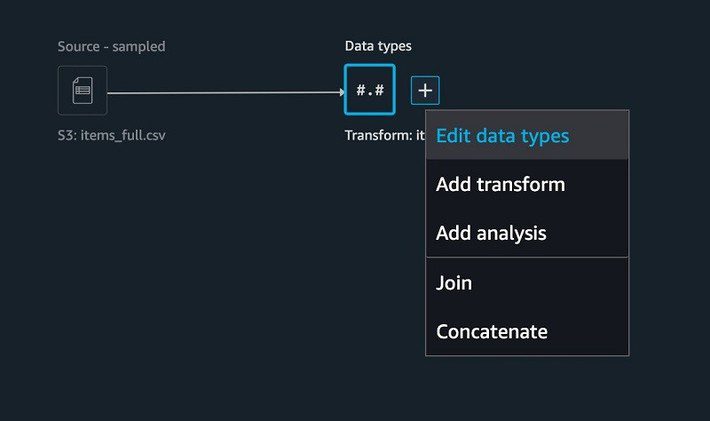Click the arrowhead entering the Data types node
Viewport: 710px width, 421px height.
[342, 93]
